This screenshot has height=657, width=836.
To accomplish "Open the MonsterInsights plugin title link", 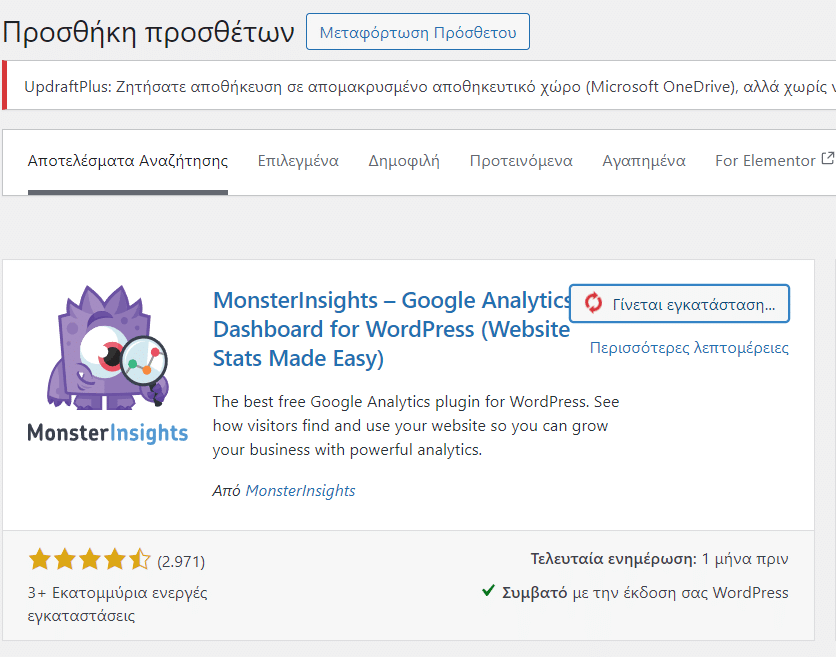I will click(392, 330).
